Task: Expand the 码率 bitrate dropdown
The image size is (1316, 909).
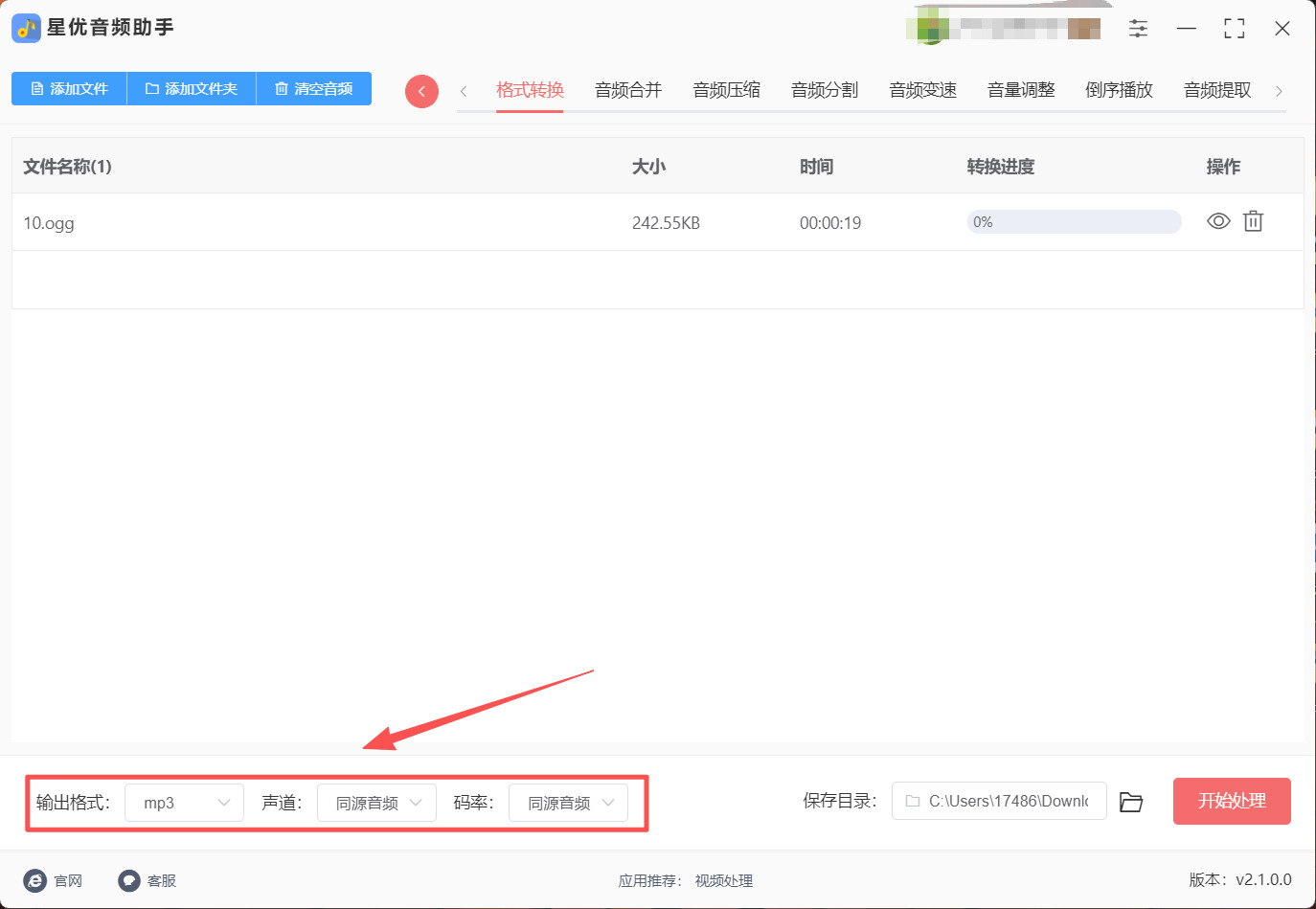Action: coord(568,803)
